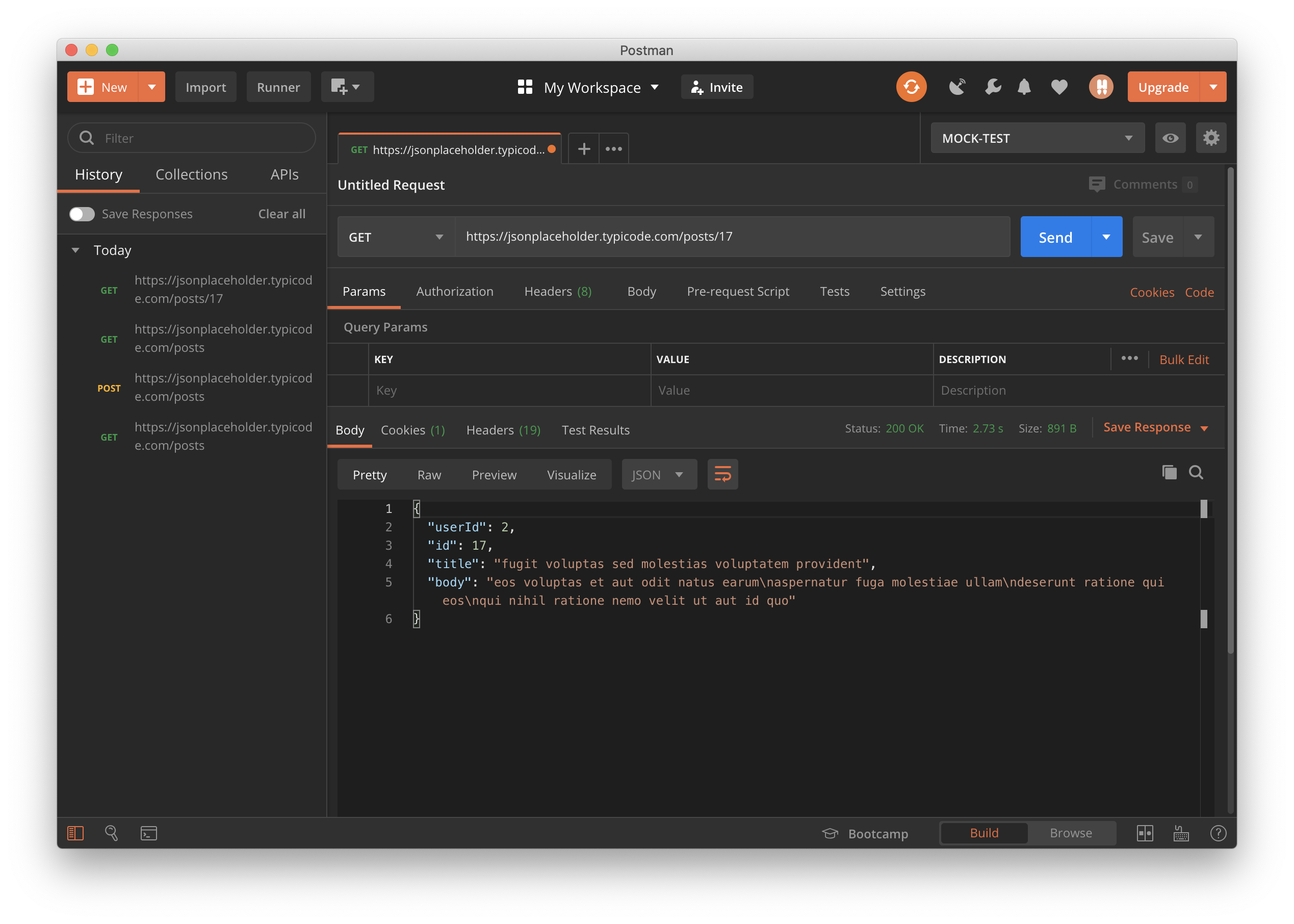Click the Bulk Edit link

(x=1184, y=360)
